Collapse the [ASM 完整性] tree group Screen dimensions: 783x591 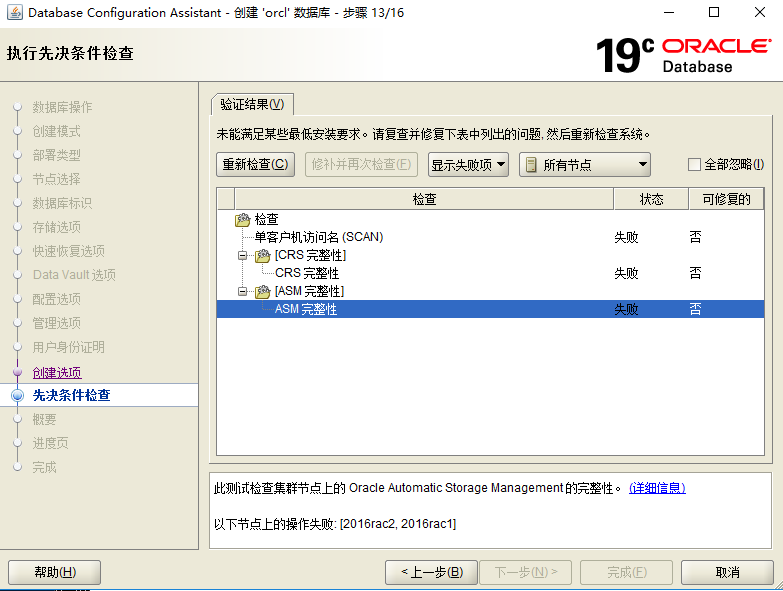tap(243, 292)
